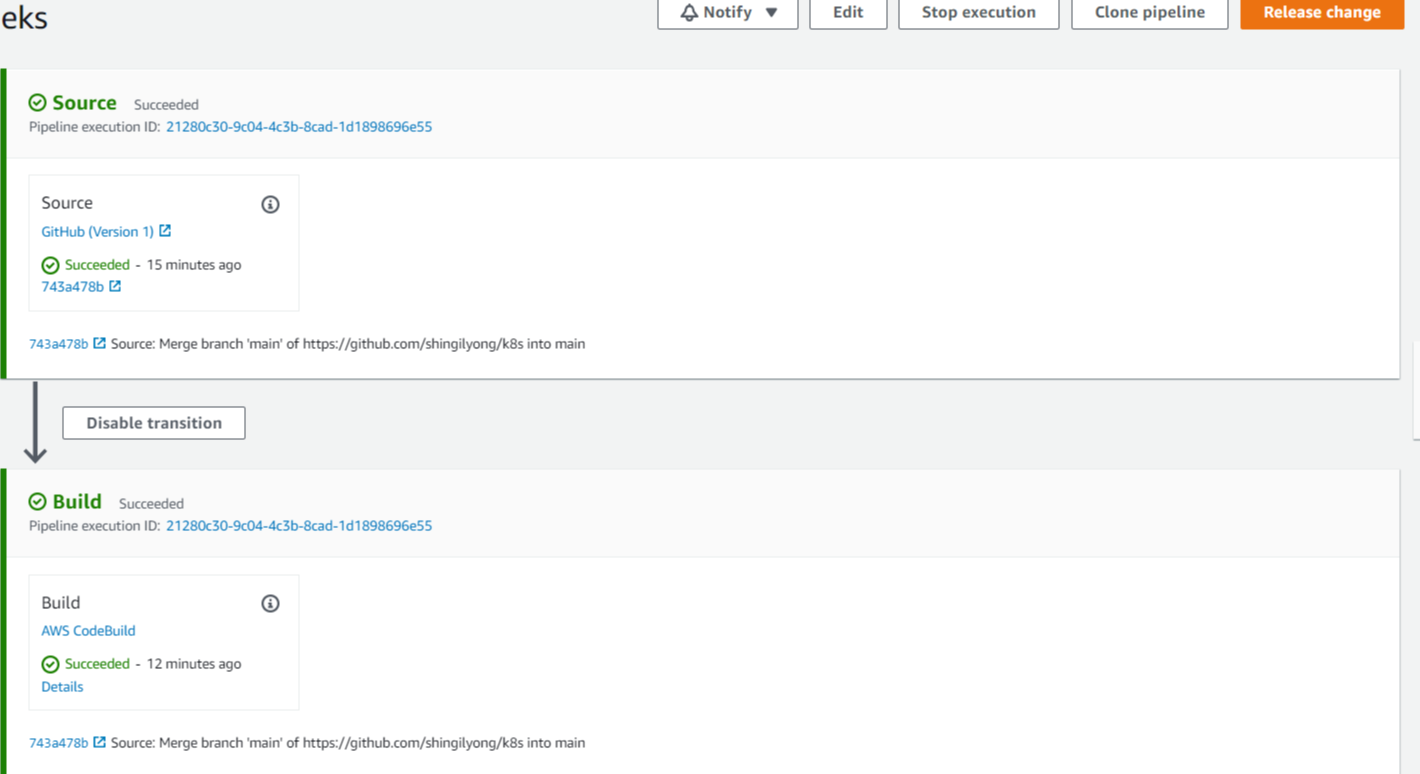Screen dimensions: 1420x774
Task: Click the 'Source' action name in the card
Action: pos(67,203)
